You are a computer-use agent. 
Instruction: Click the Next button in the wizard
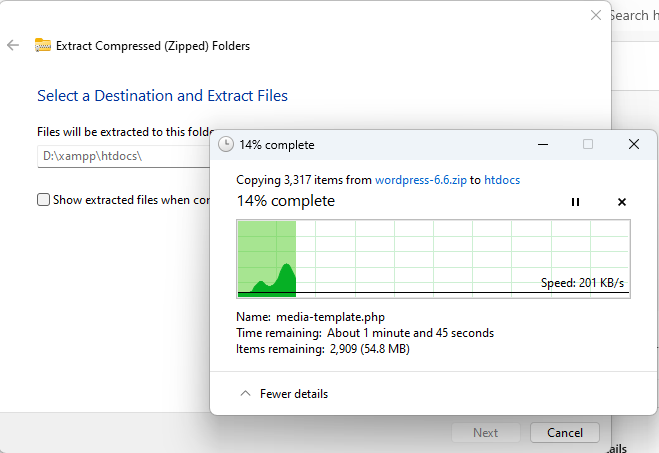click(x=485, y=433)
